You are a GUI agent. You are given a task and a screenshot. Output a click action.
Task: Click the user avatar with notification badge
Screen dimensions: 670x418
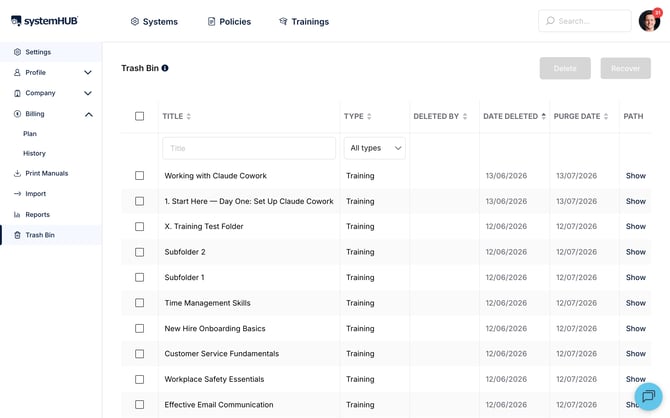(x=649, y=20)
